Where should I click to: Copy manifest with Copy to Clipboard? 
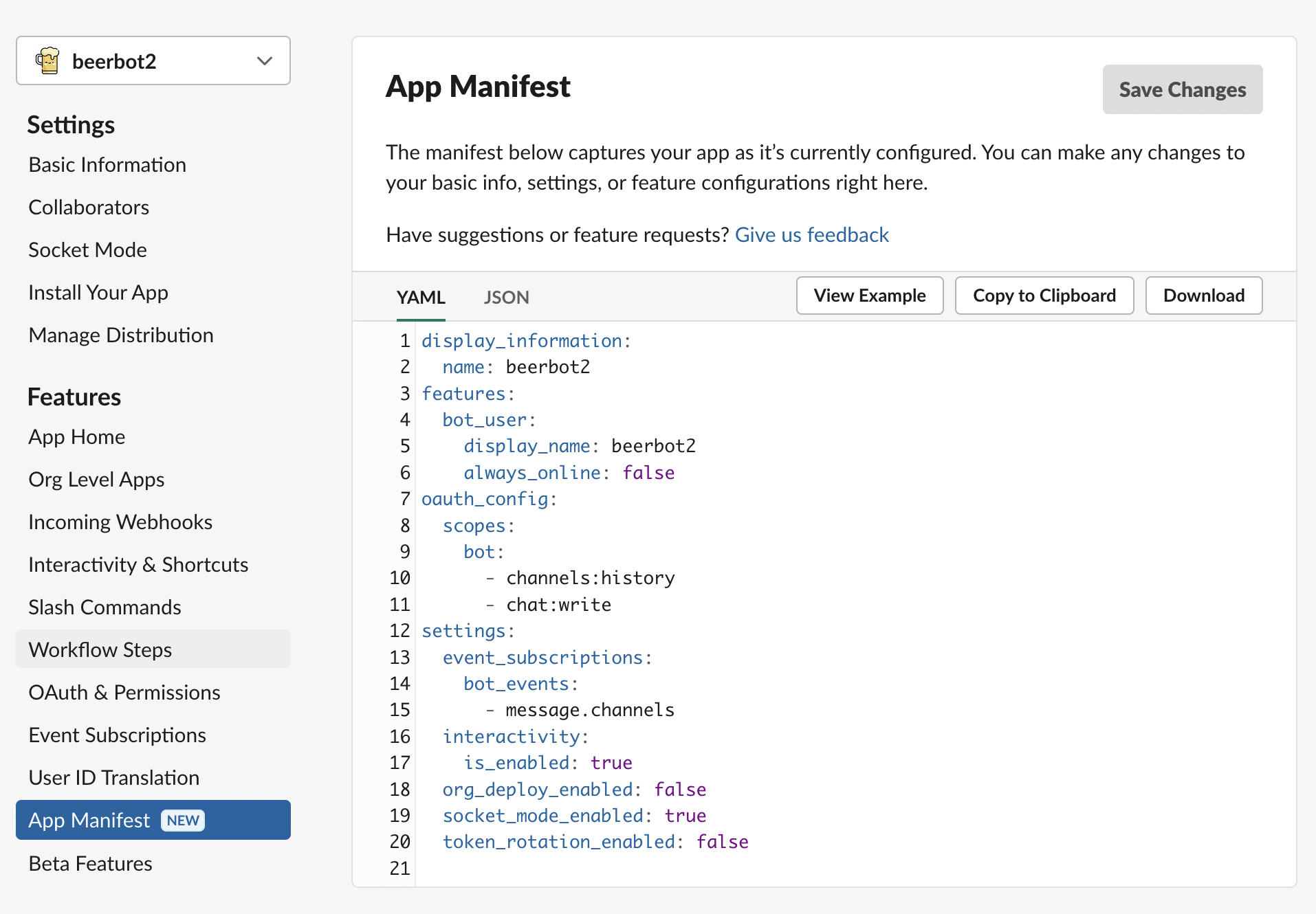click(x=1044, y=296)
